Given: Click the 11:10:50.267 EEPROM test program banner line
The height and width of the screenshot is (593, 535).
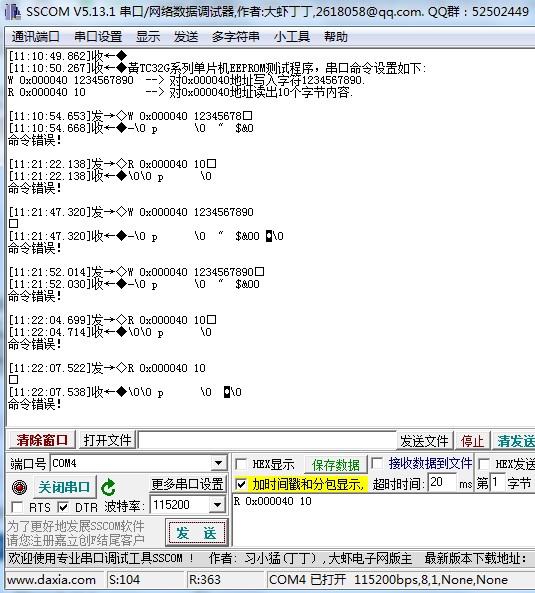Looking at the screenshot, I should pyautogui.click(x=217, y=68).
